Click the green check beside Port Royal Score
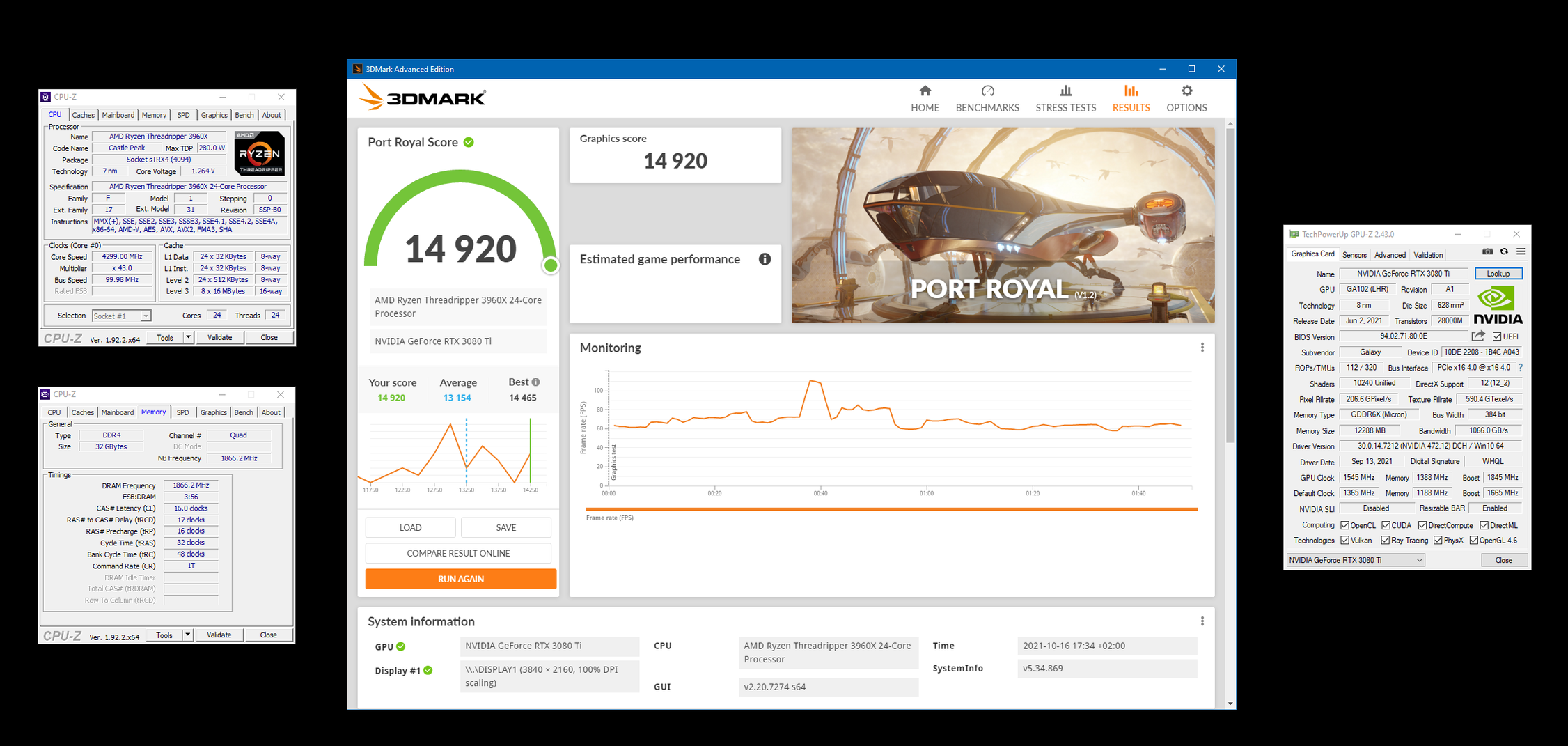 click(469, 142)
